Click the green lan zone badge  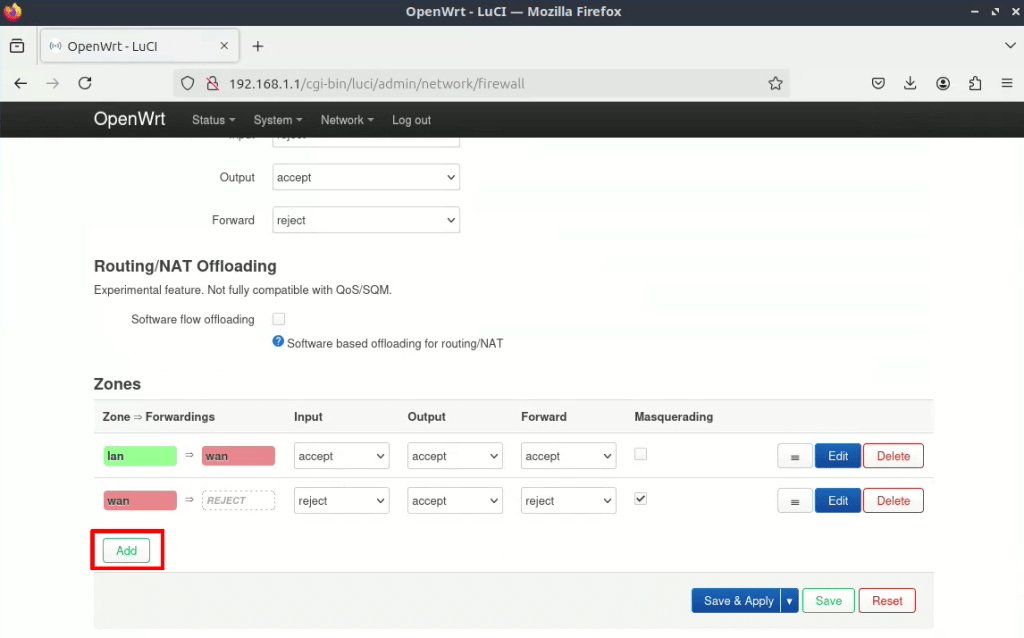pos(140,456)
